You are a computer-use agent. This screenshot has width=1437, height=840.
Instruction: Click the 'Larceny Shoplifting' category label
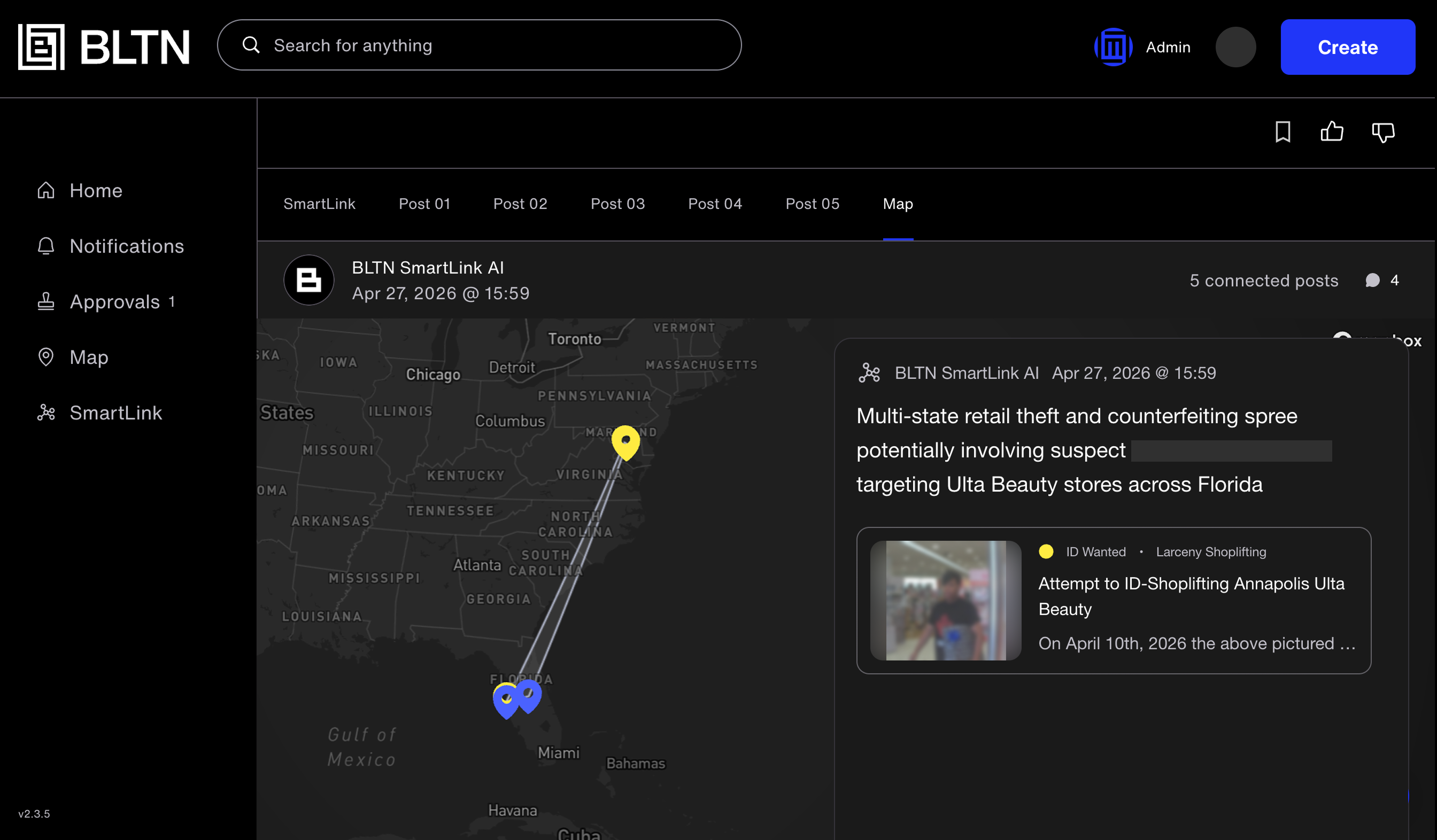(1211, 551)
